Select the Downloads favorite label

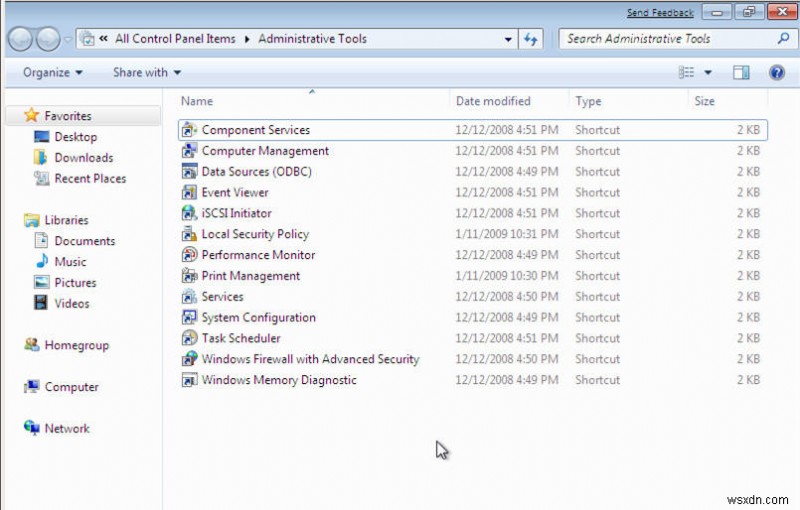[84, 158]
